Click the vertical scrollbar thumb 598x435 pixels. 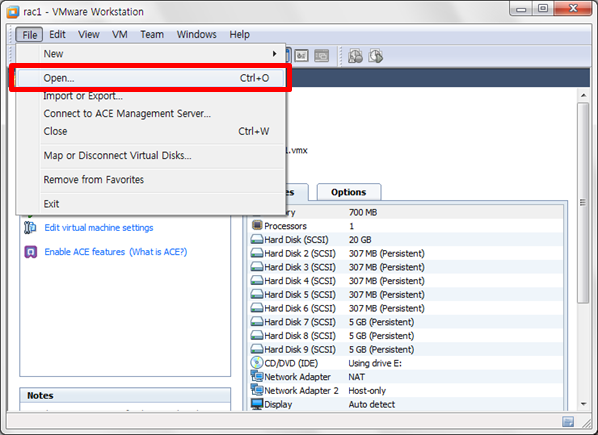click(583, 203)
